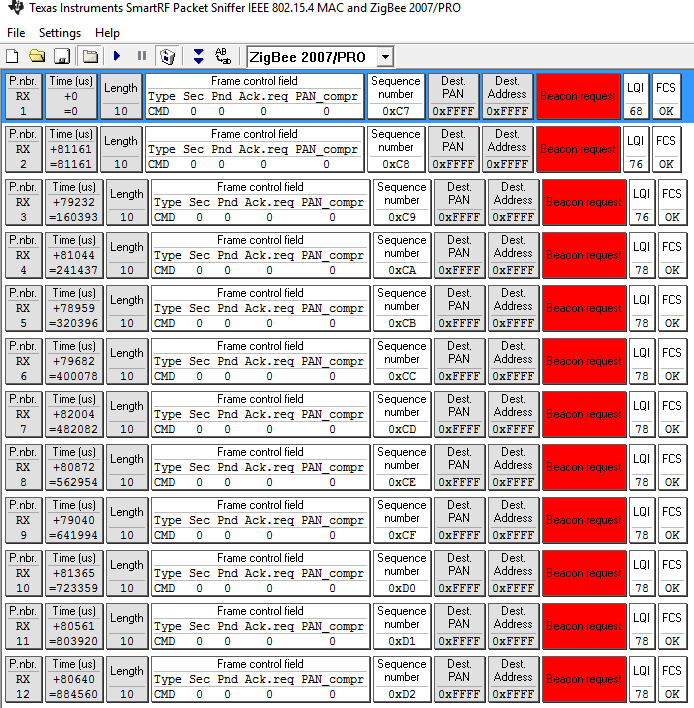Viewport: 694px width, 708px height.
Task: Click time value =160393
Action: click(74, 217)
